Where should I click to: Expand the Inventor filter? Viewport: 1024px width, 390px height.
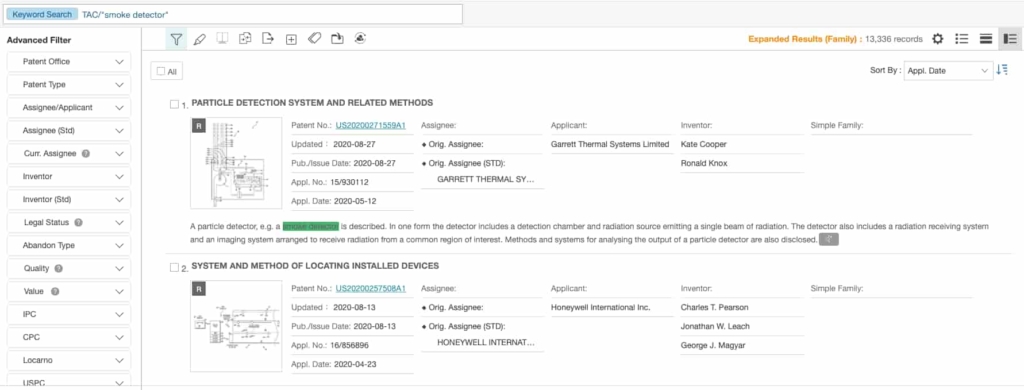pos(69,176)
